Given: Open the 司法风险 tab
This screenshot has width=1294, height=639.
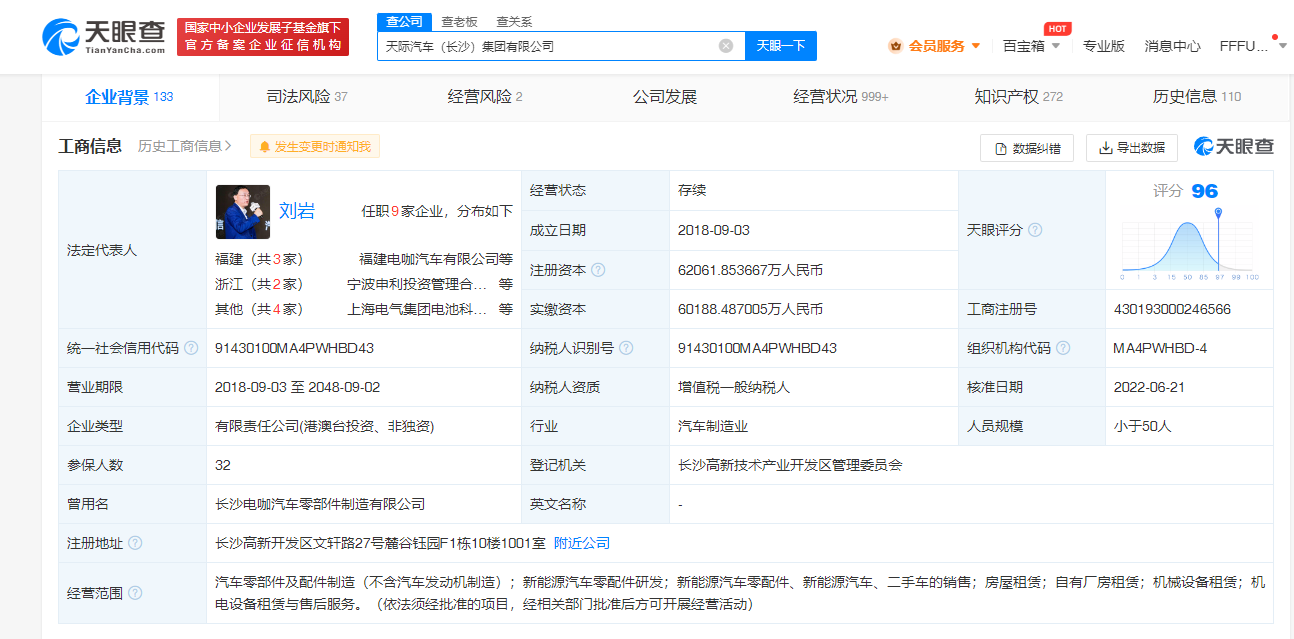Looking at the screenshot, I should point(307,97).
